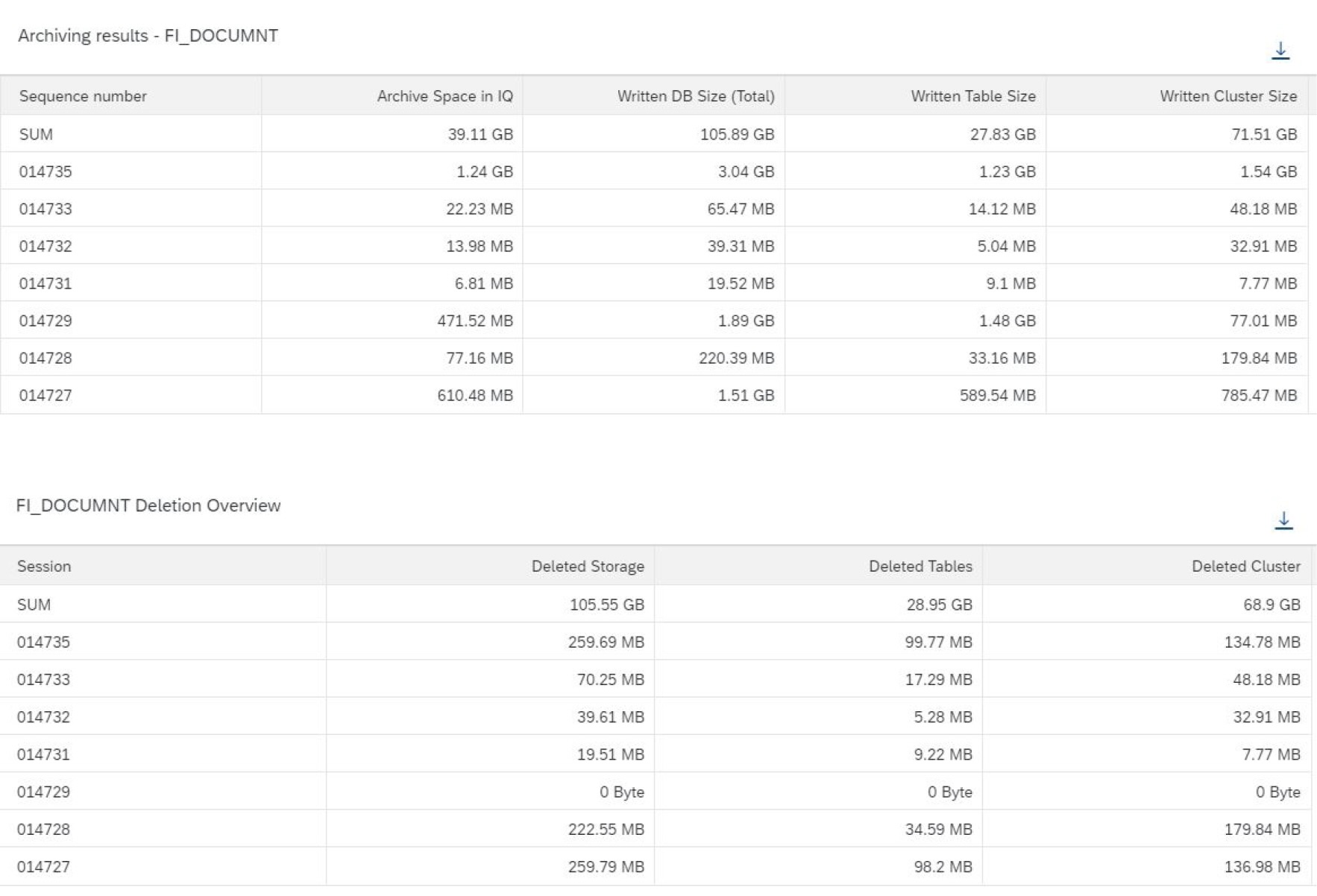This screenshot has height=896, width=1317.
Task: Click the Written Table Size column header
Action: pyautogui.click(x=972, y=96)
